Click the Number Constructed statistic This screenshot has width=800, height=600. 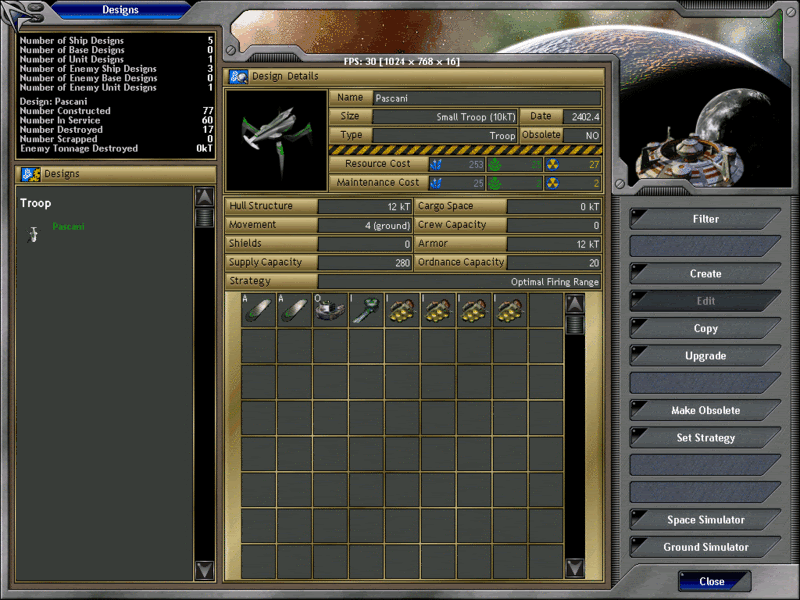116,111
